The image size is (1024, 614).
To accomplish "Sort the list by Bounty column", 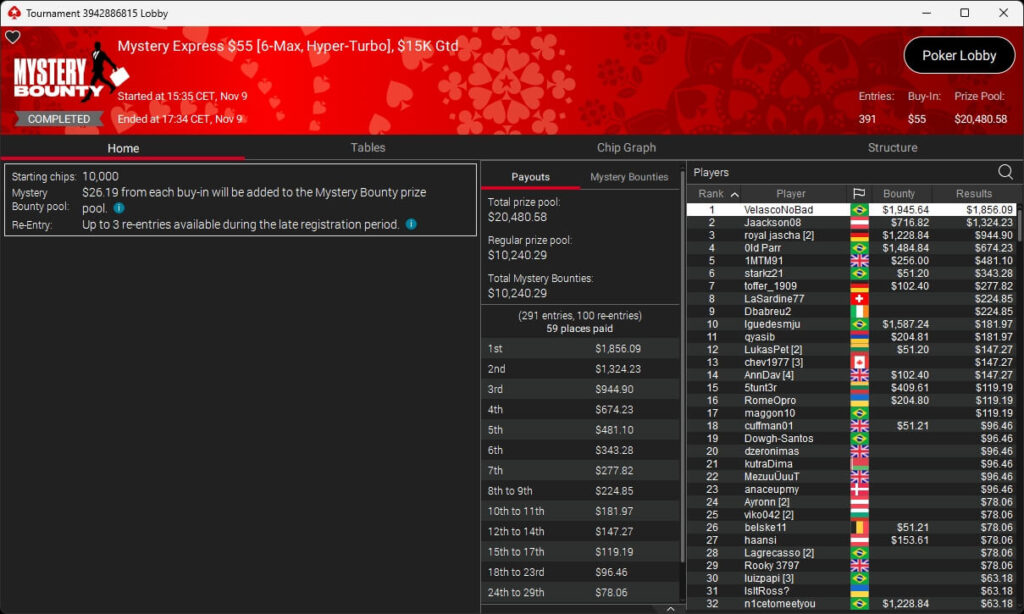I will [x=899, y=194].
